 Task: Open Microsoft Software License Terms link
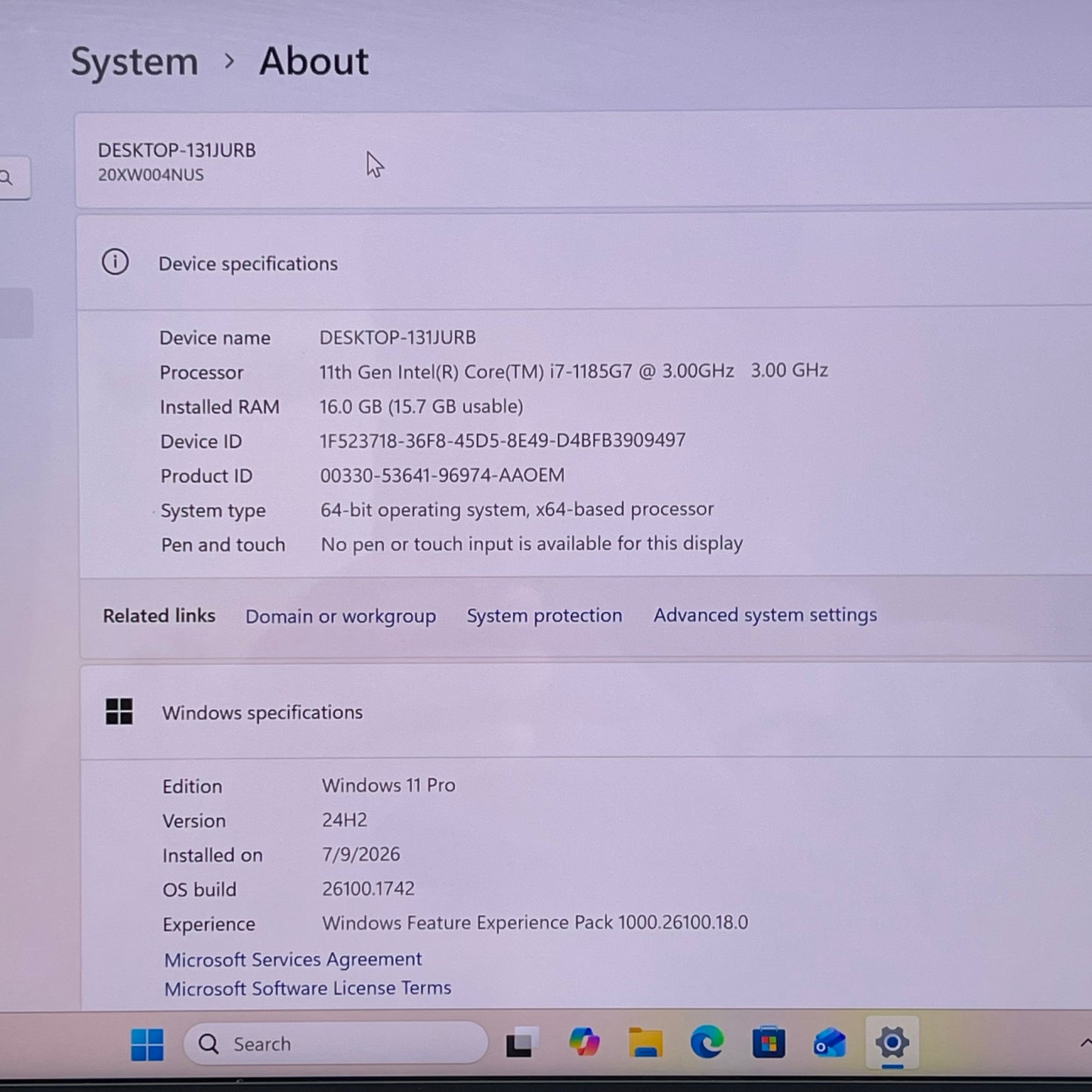tap(308, 988)
